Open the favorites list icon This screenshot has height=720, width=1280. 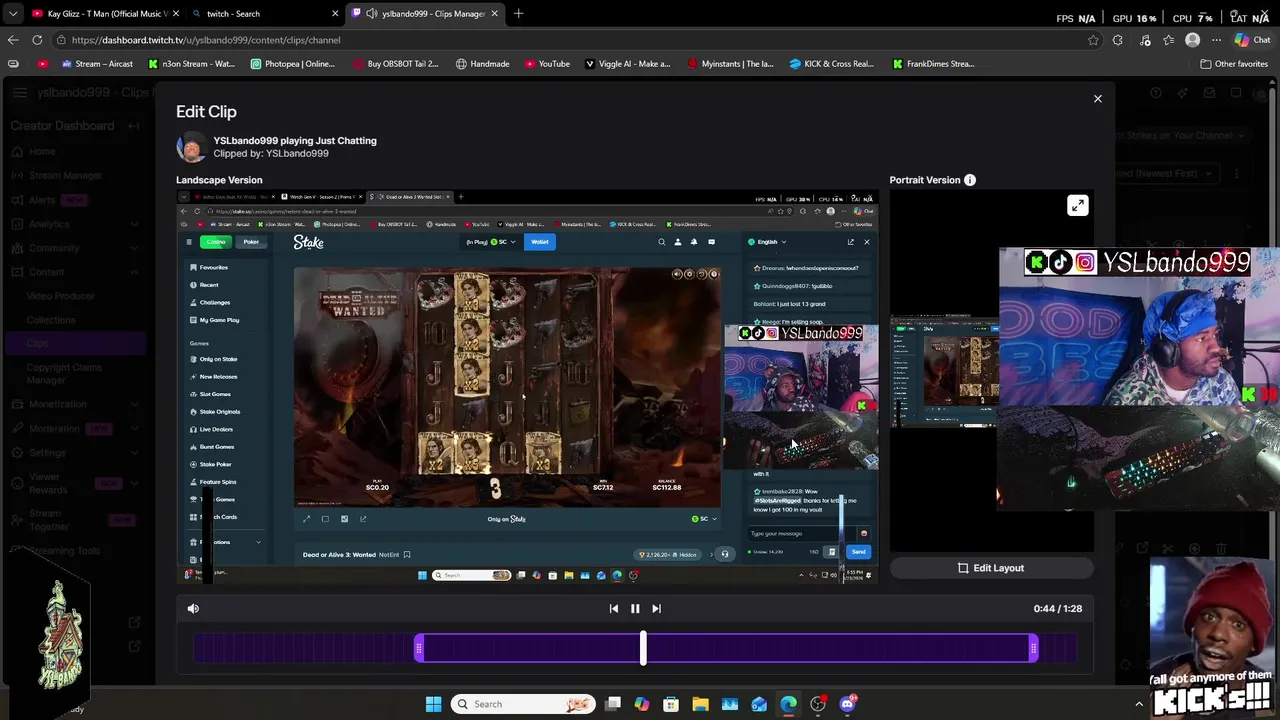pyautogui.click(x=1167, y=40)
